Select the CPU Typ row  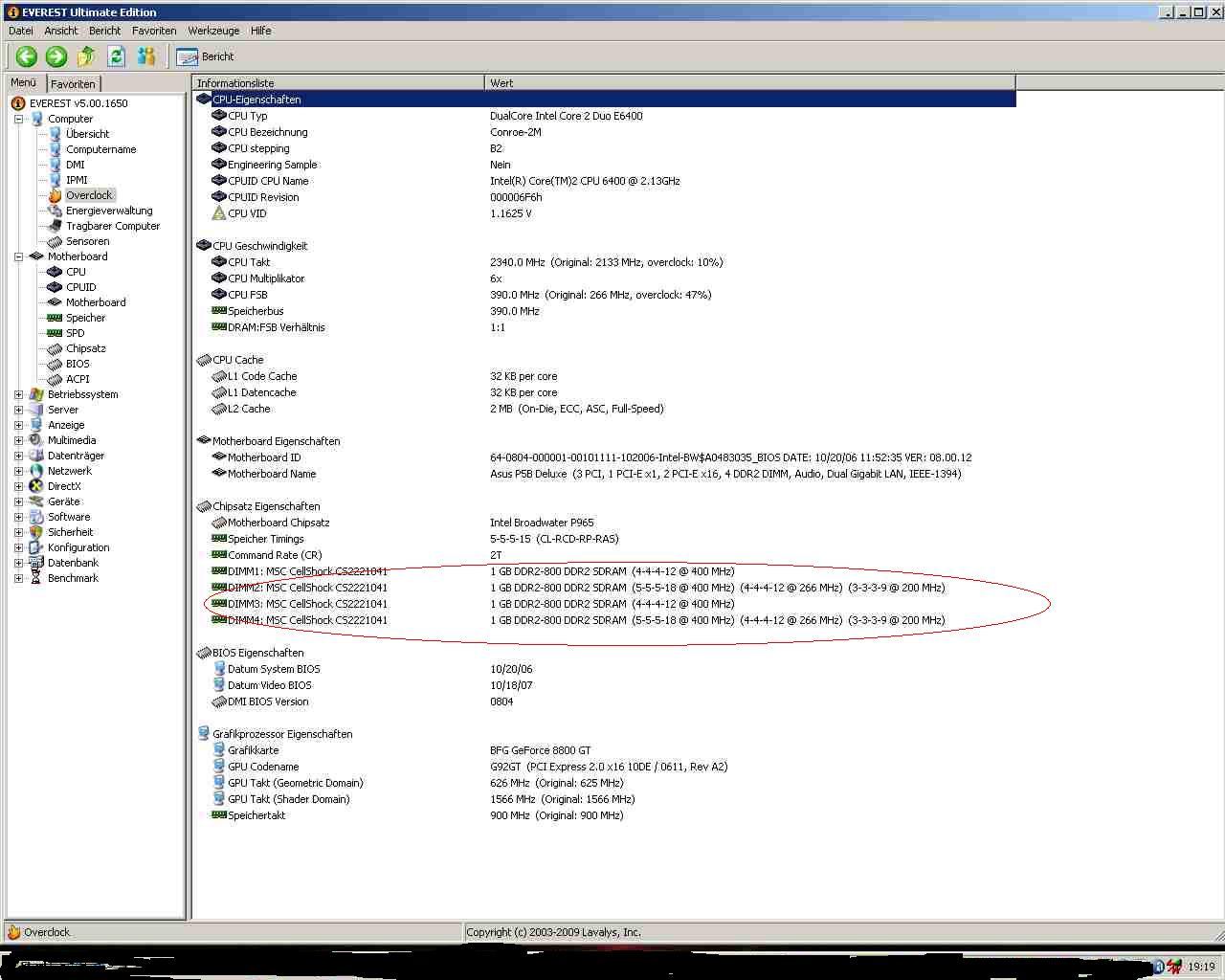click(x=605, y=116)
